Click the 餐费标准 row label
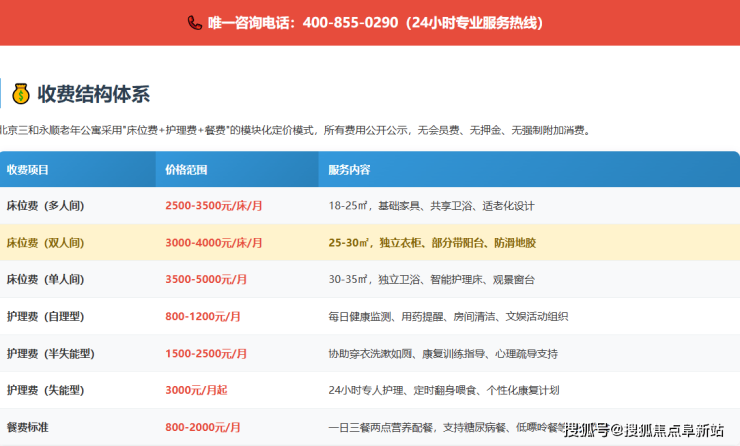Viewport: 740px width, 446px height. (28, 427)
